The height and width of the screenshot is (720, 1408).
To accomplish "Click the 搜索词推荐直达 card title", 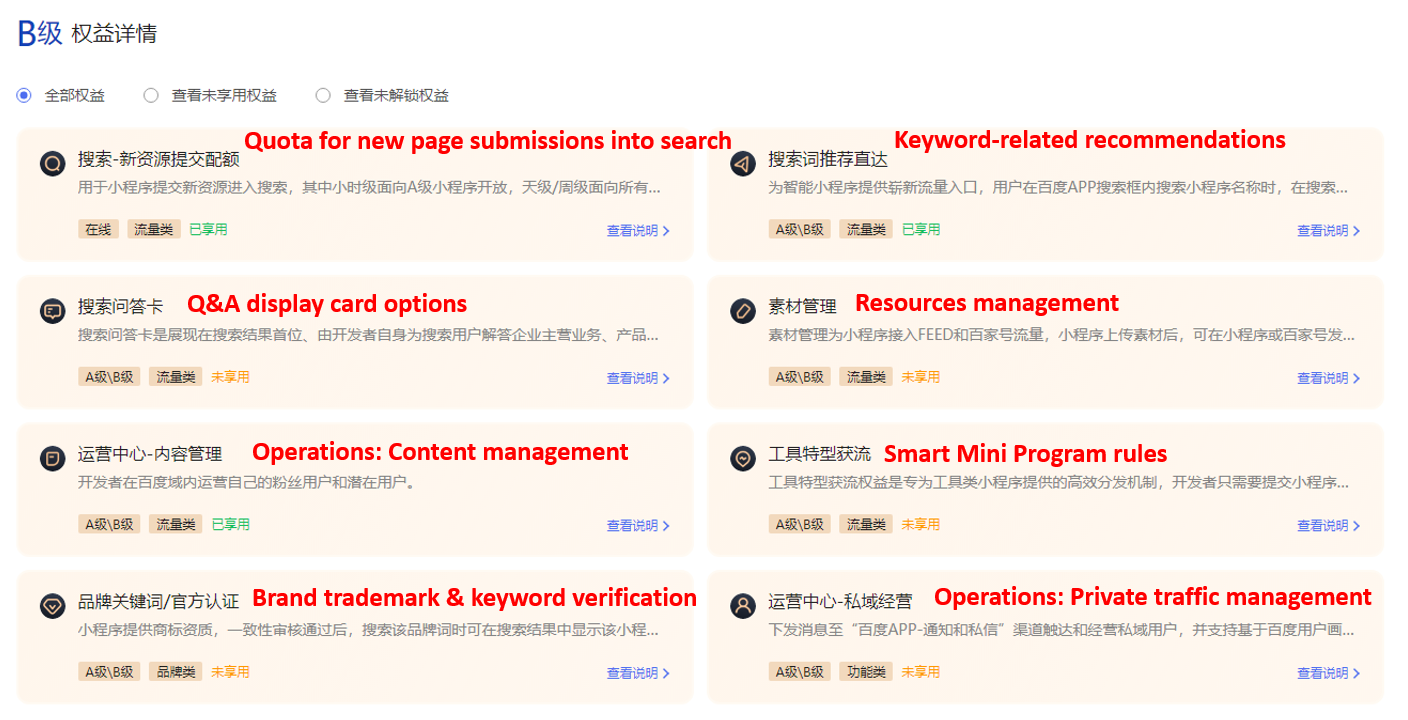I will pos(828,160).
